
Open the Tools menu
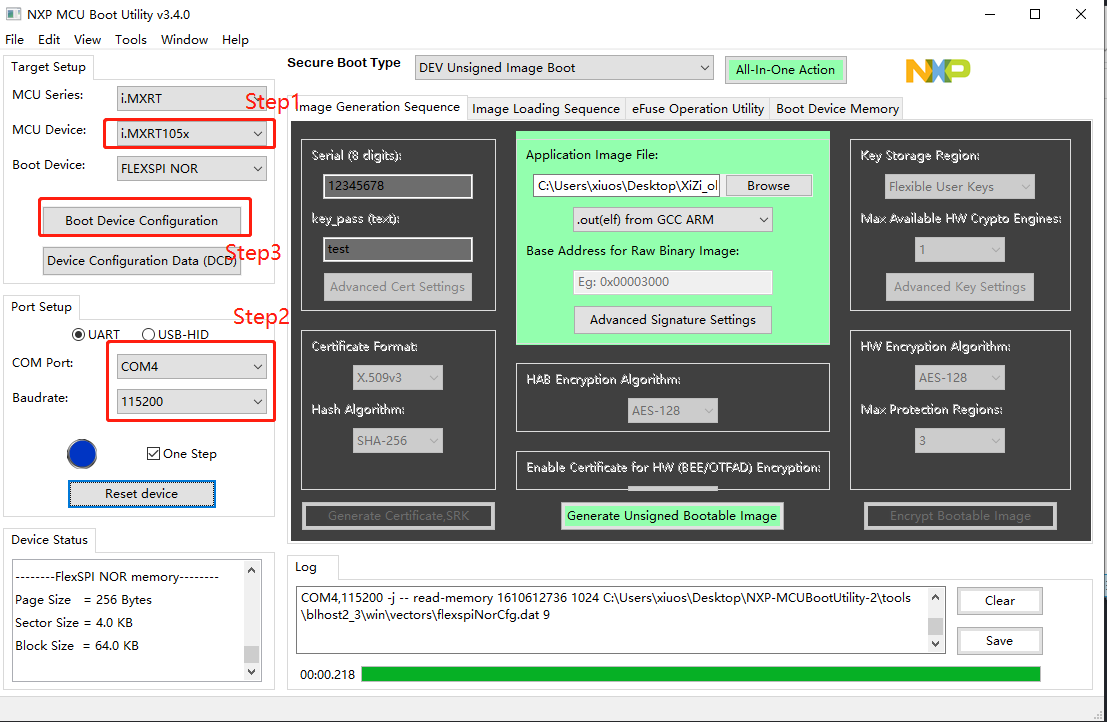[x=131, y=40]
